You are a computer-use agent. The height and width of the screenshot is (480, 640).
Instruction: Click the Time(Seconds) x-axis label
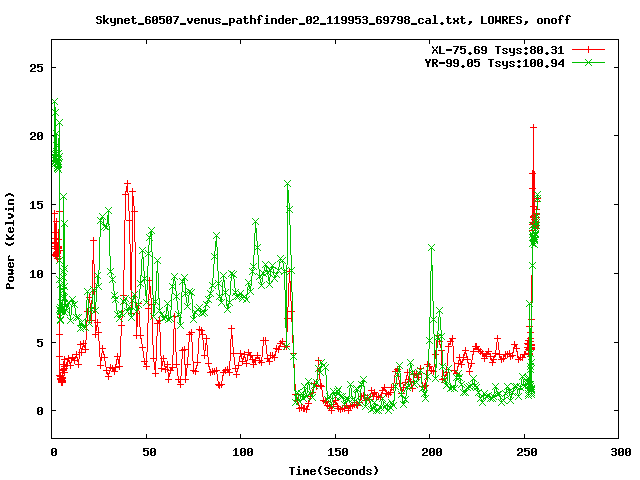tap(333, 471)
